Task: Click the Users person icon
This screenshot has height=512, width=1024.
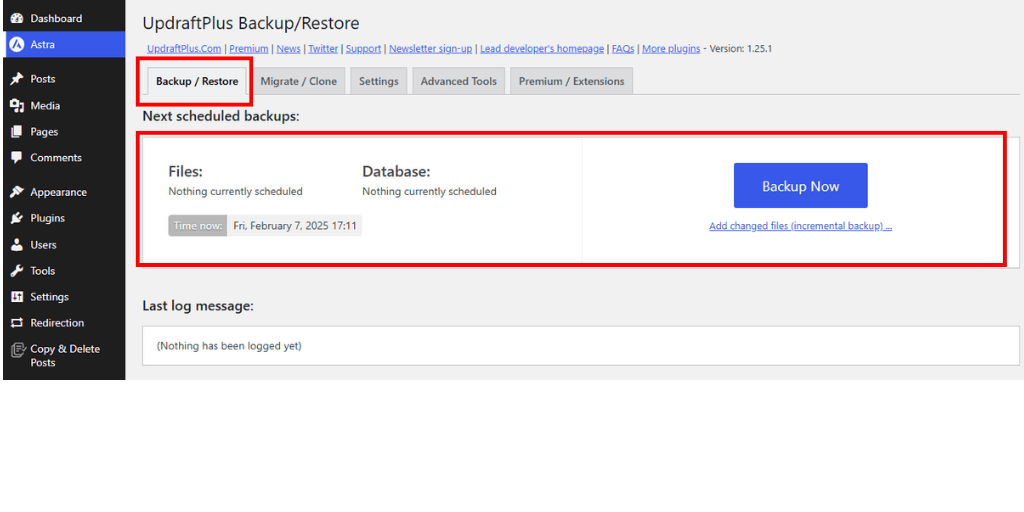Action: 18,245
